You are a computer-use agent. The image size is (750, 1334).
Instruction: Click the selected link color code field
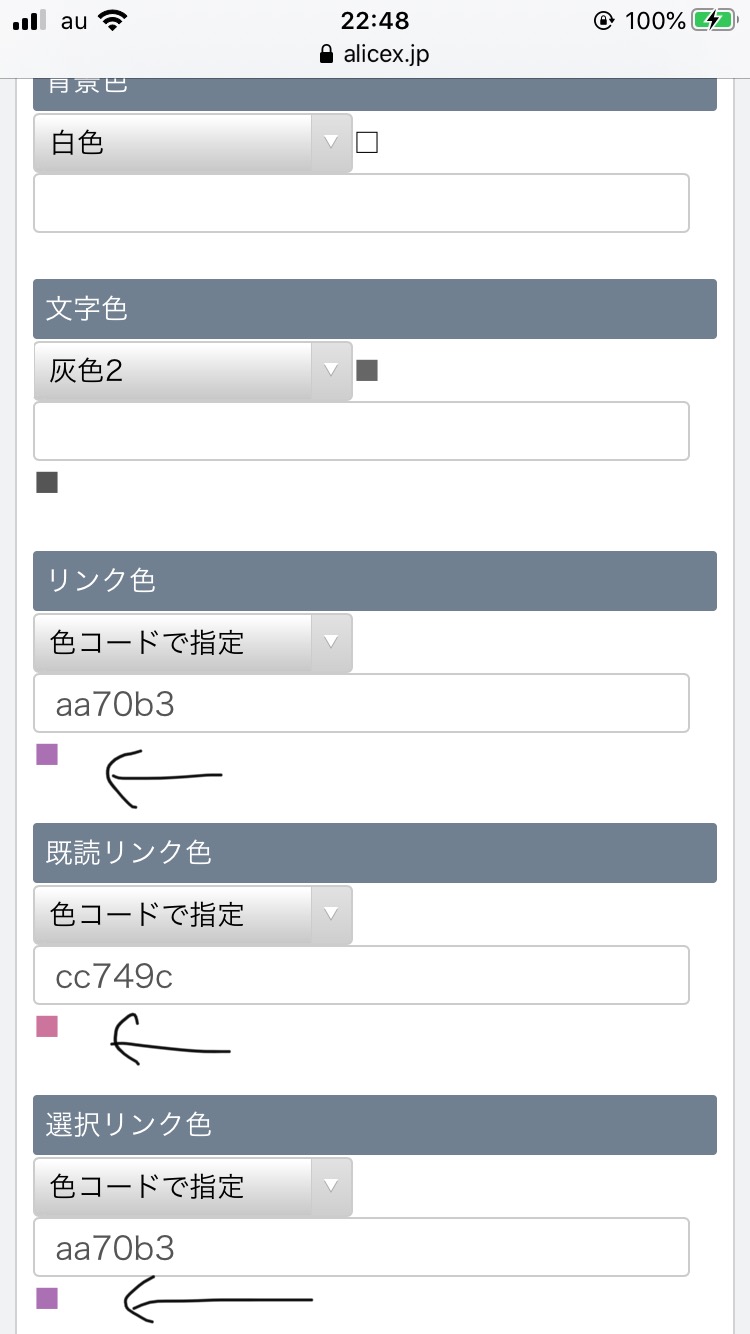coord(361,1247)
